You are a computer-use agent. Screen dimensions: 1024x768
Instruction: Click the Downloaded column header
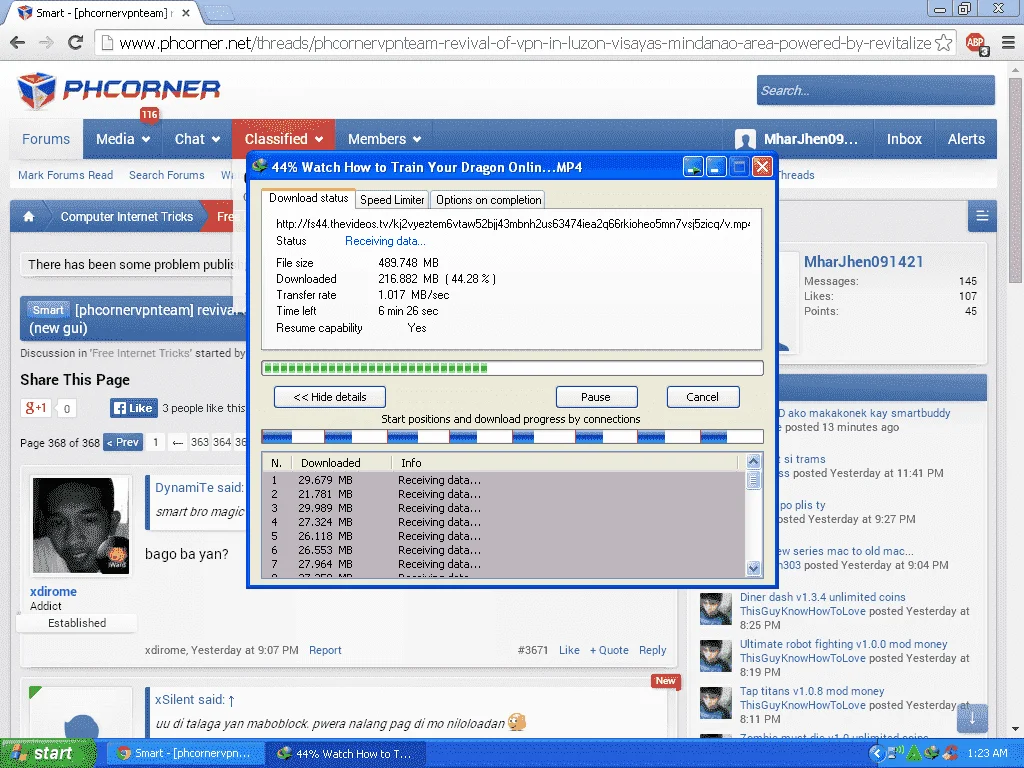341,463
